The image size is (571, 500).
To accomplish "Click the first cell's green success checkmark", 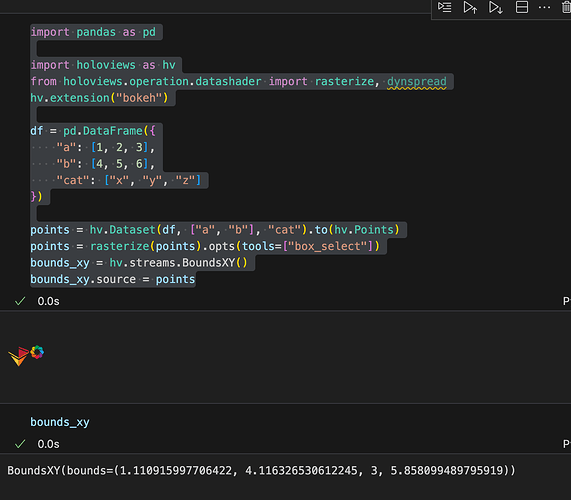I will coord(20,301).
